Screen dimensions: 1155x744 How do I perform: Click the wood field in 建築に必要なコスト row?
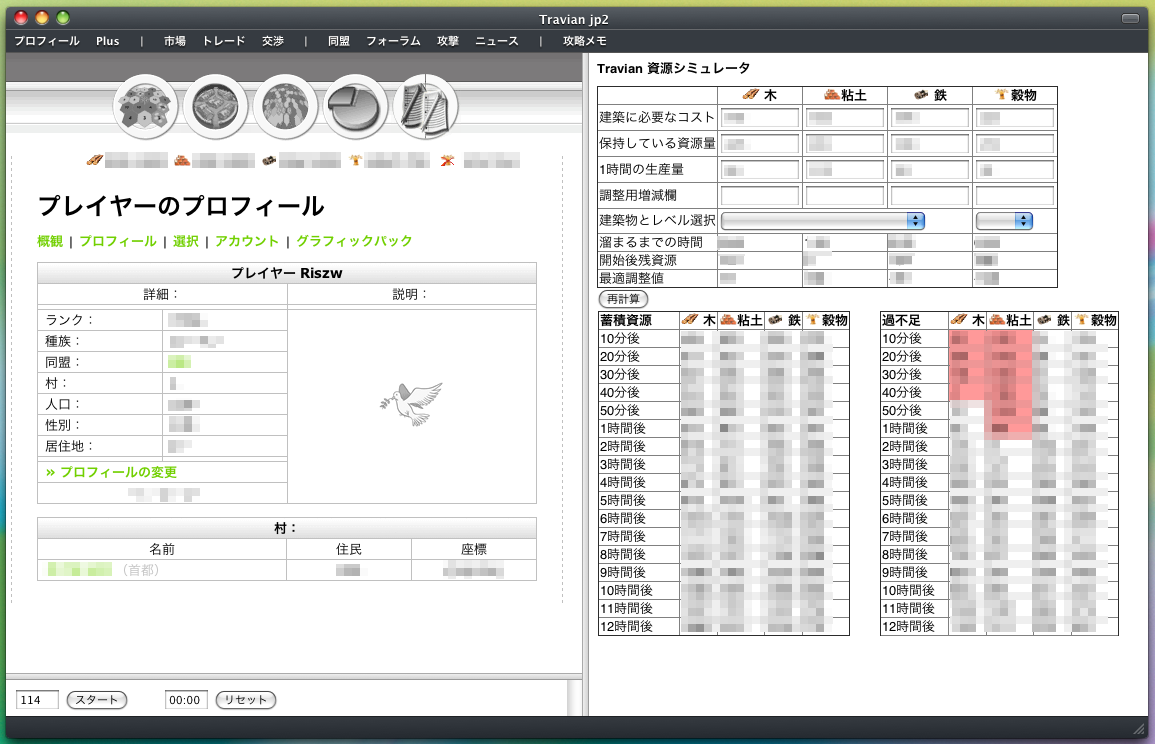[760, 118]
